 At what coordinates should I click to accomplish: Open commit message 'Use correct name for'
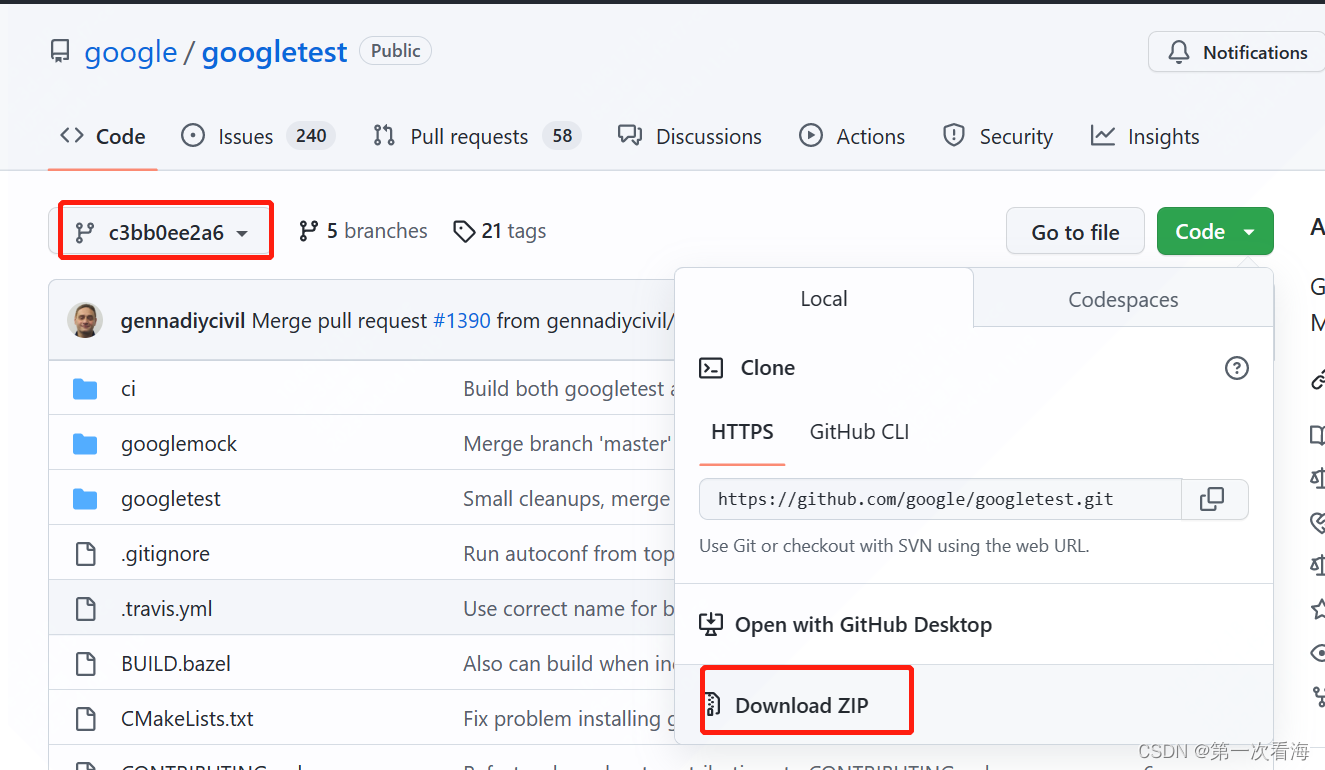[x=568, y=608]
